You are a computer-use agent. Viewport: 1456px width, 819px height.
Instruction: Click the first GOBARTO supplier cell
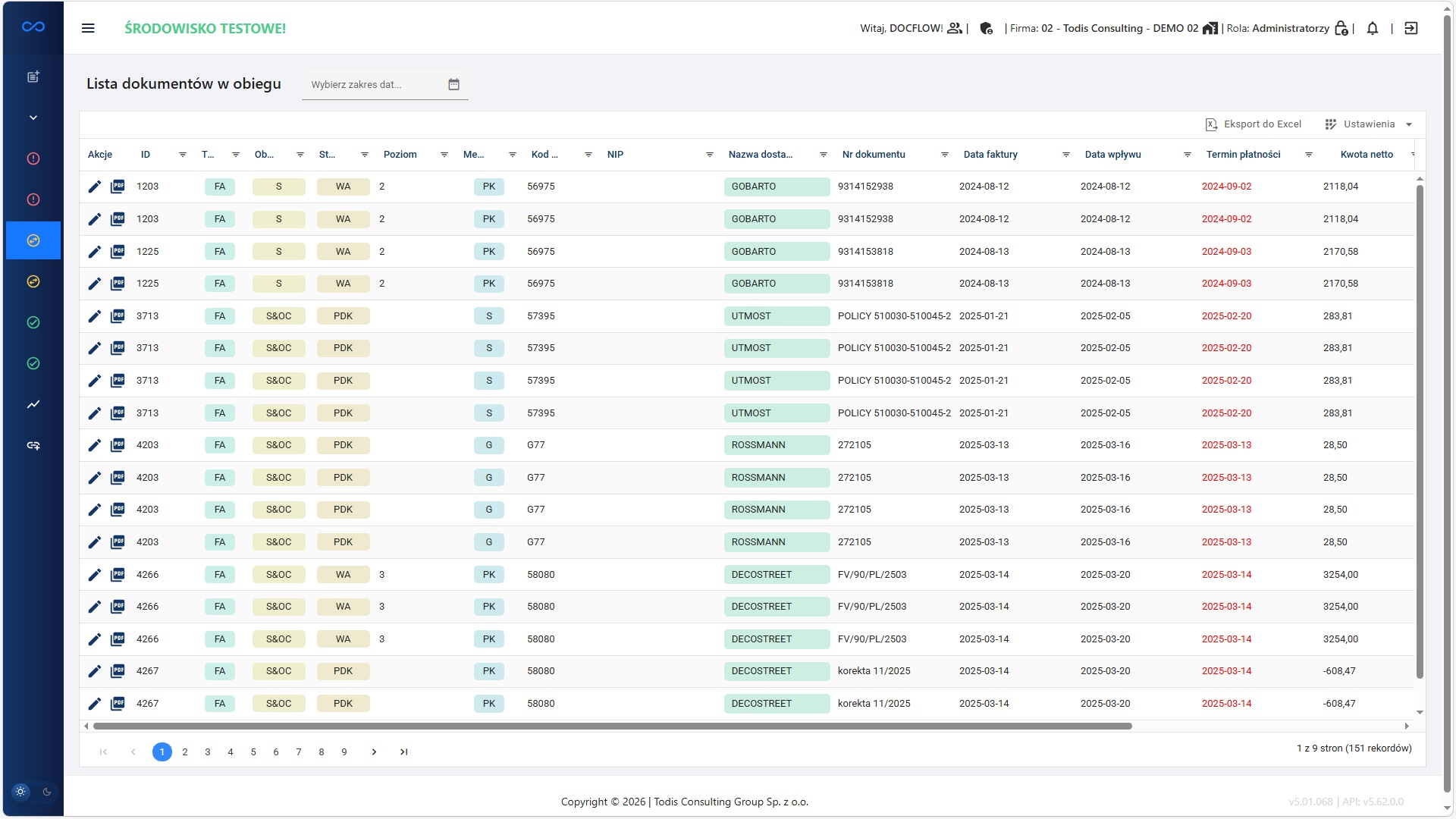coord(777,187)
